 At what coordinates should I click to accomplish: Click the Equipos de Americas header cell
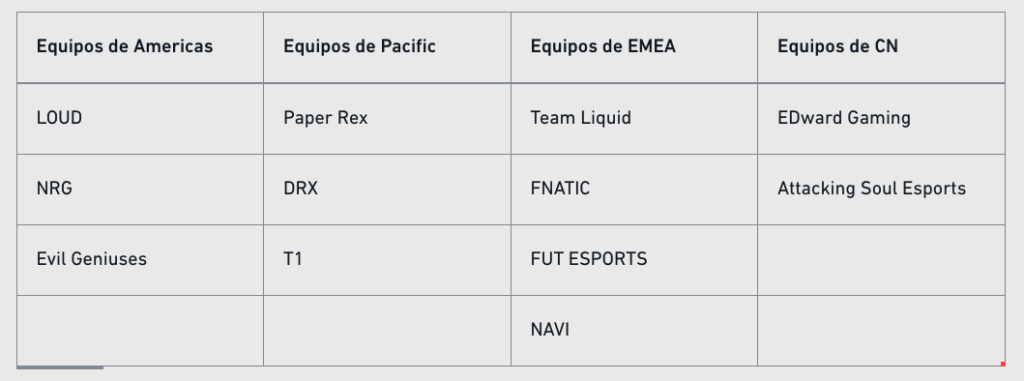tap(140, 47)
